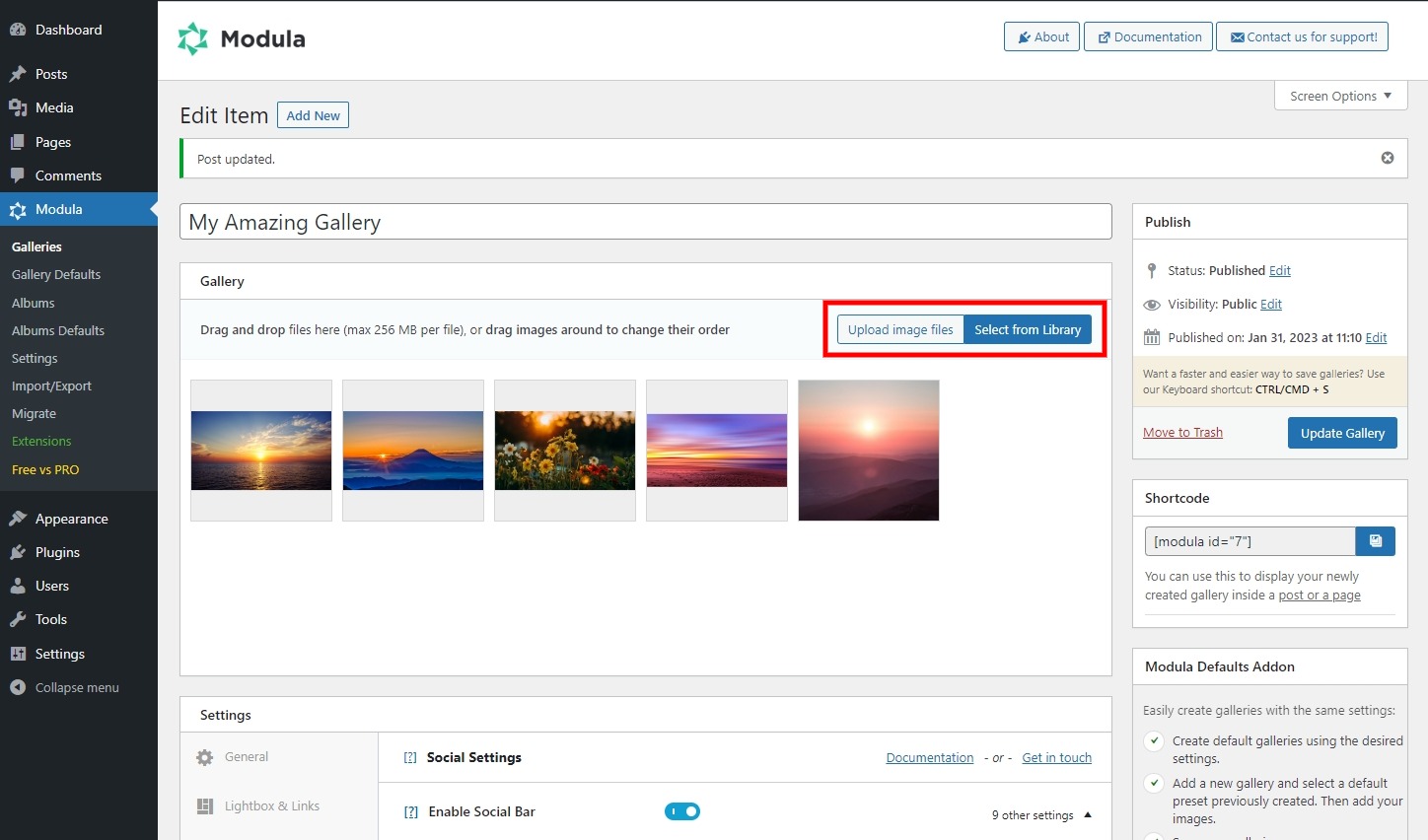The image size is (1428, 840).
Task: Open the Screen Options dropdown
Action: 1339,95
